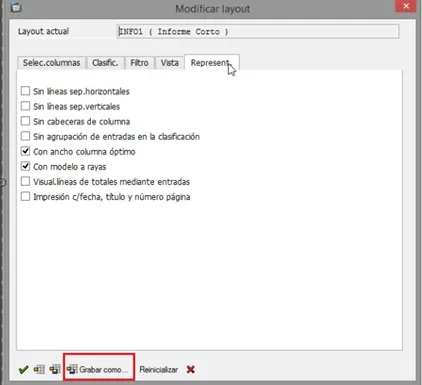
Task: Go to the Filtro tab
Action: 139,63
